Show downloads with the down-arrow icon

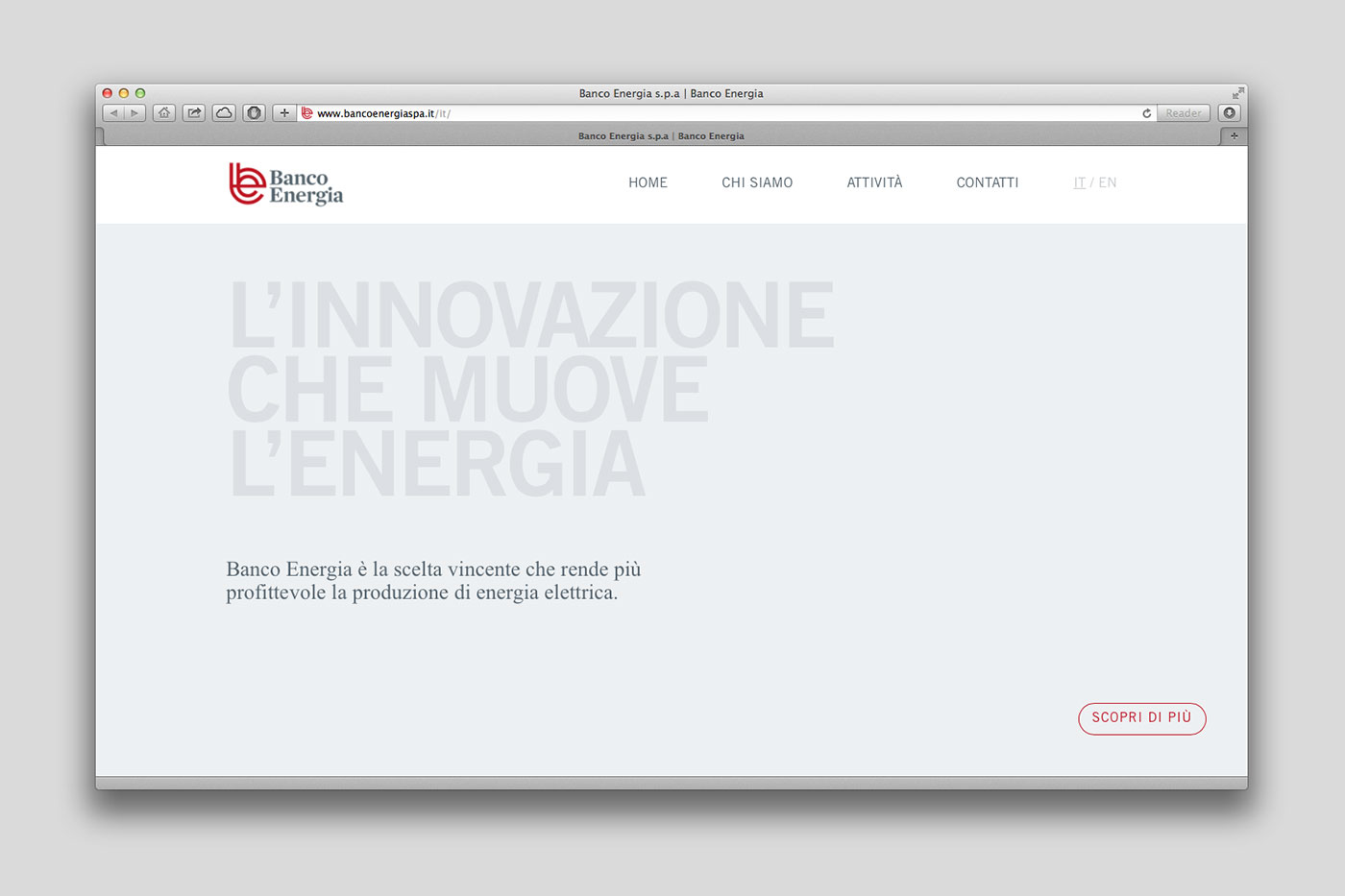pyautogui.click(x=1230, y=113)
